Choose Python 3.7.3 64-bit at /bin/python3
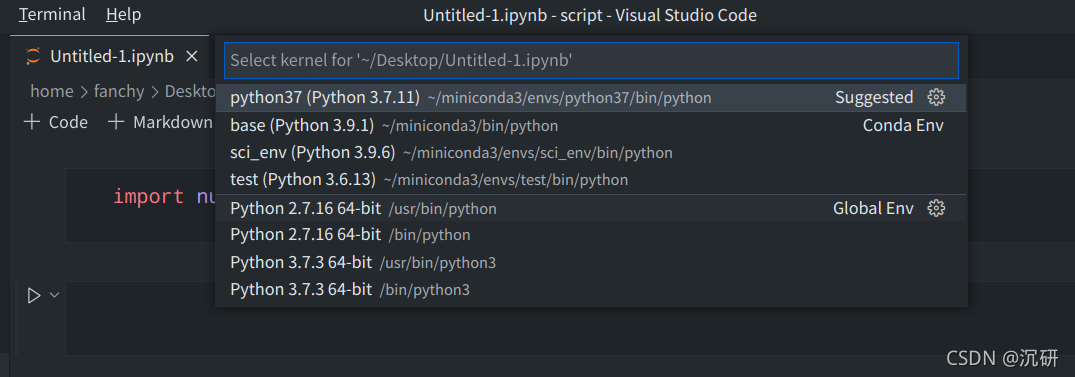Screen dimensions: 1075x377 point(591,290)
